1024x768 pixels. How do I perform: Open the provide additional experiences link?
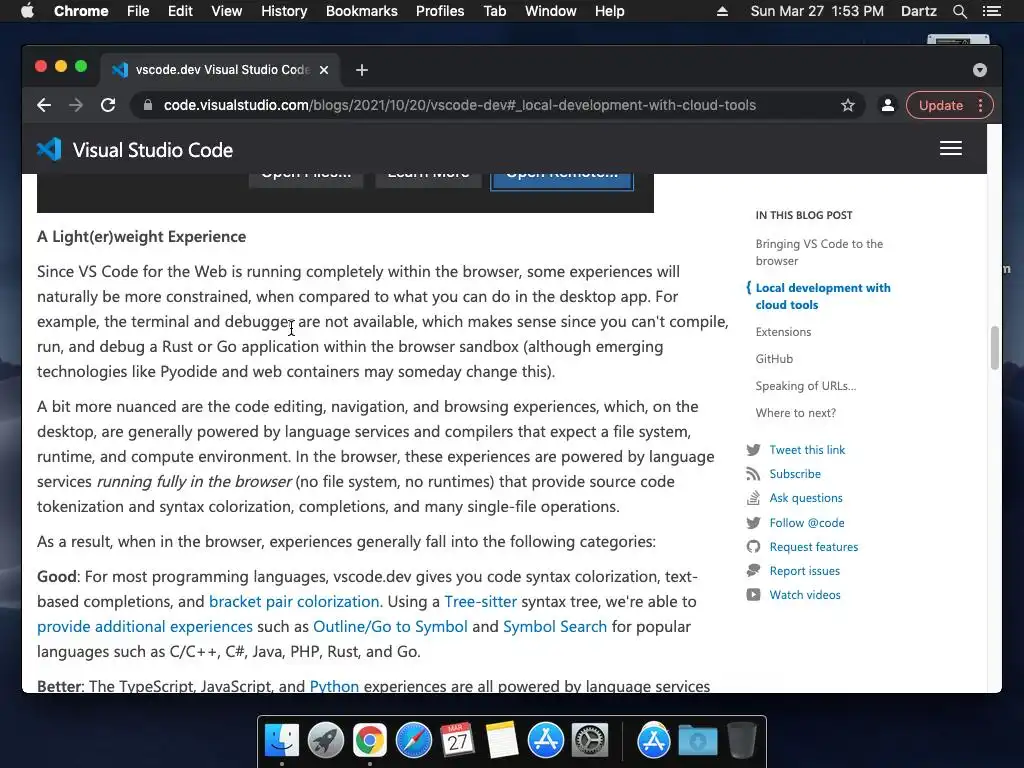pyautogui.click(x=144, y=626)
